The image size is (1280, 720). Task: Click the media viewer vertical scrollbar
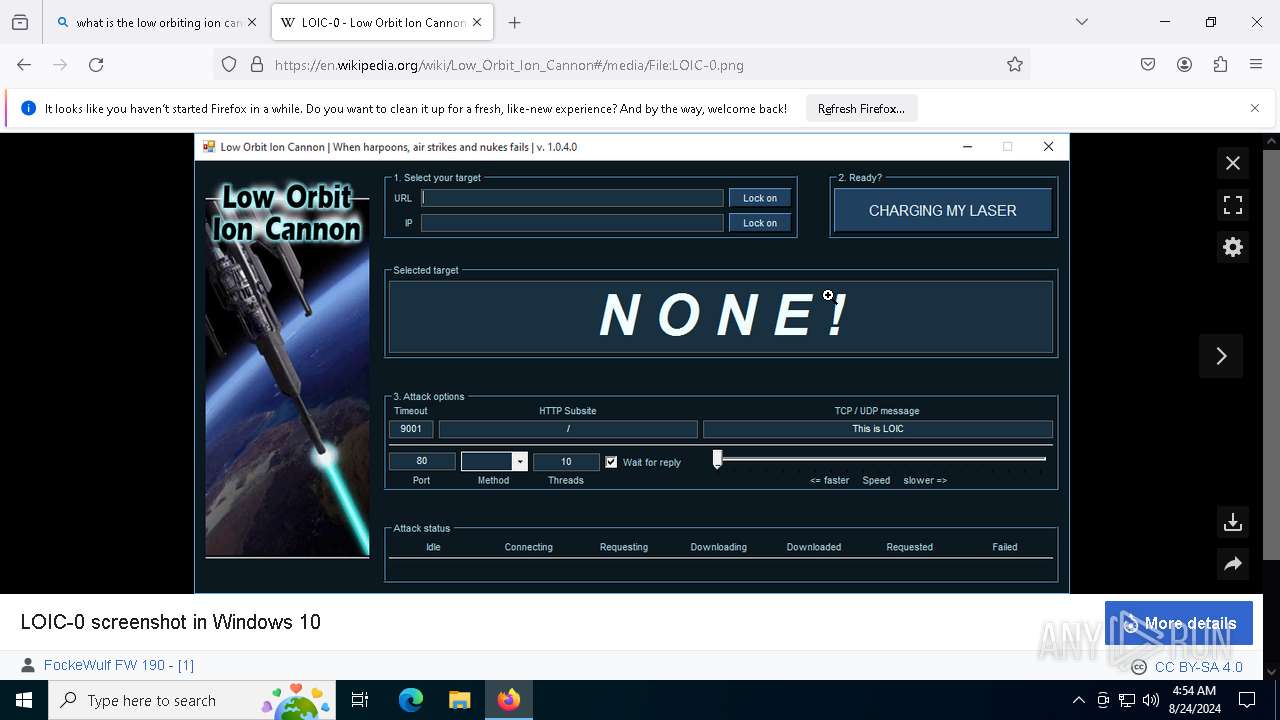(x=1272, y=355)
